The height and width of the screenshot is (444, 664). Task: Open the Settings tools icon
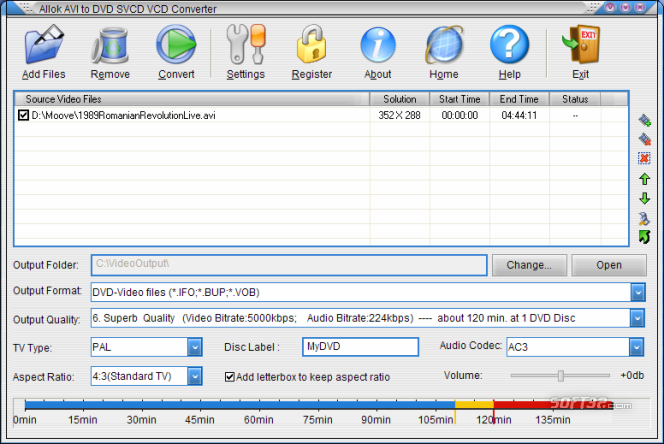[x=246, y=44]
